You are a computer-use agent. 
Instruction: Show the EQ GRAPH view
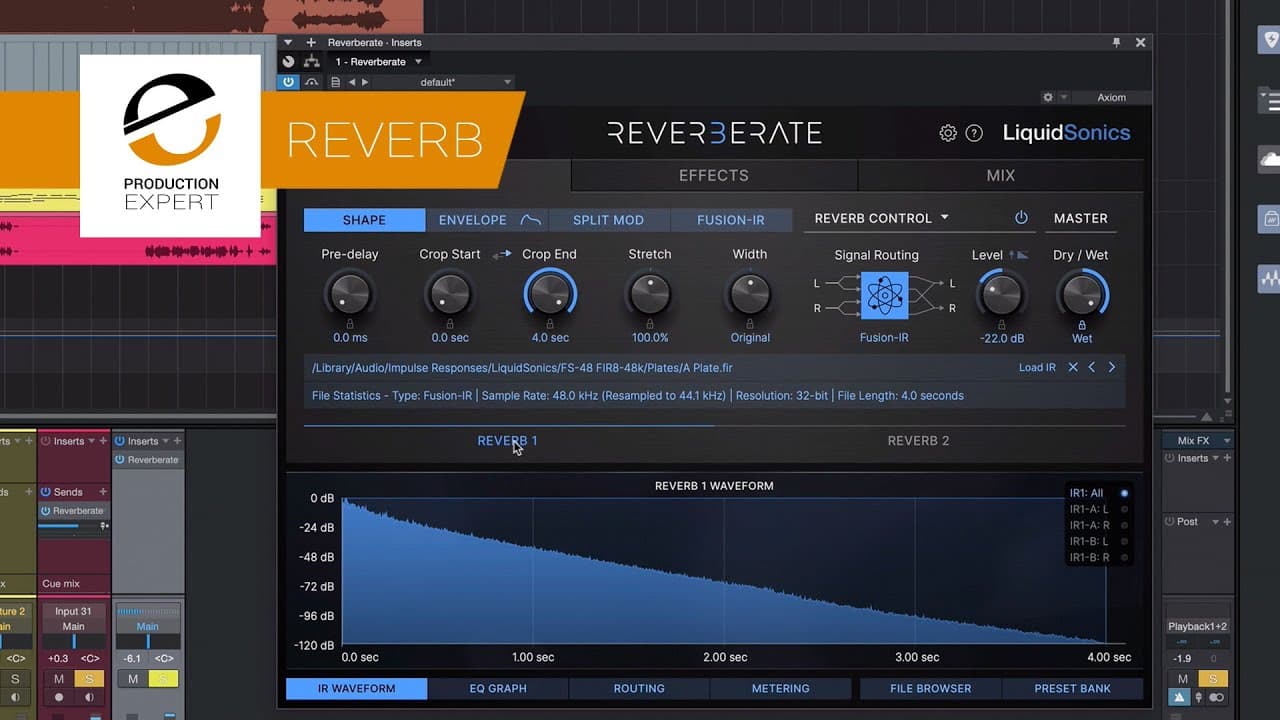coord(498,688)
